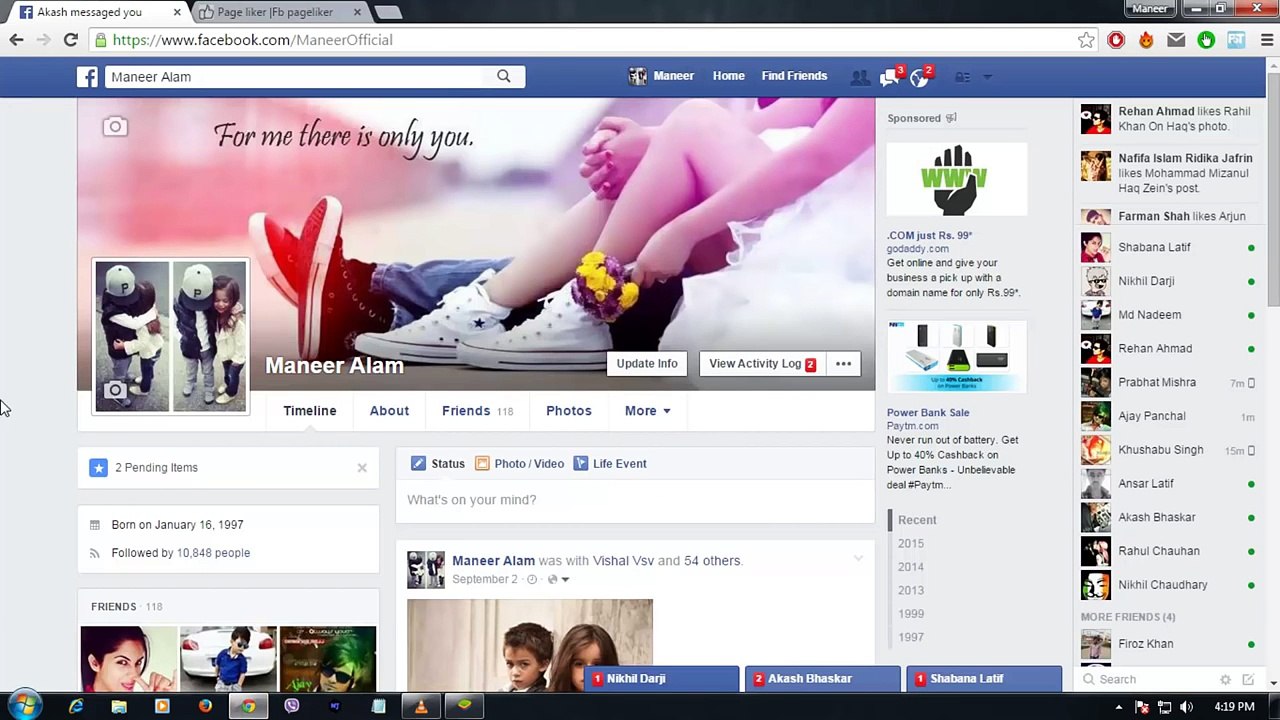Open the notifications globe icon
The height and width of the screenshot is (720, 1280).
(x=918, y=77)
